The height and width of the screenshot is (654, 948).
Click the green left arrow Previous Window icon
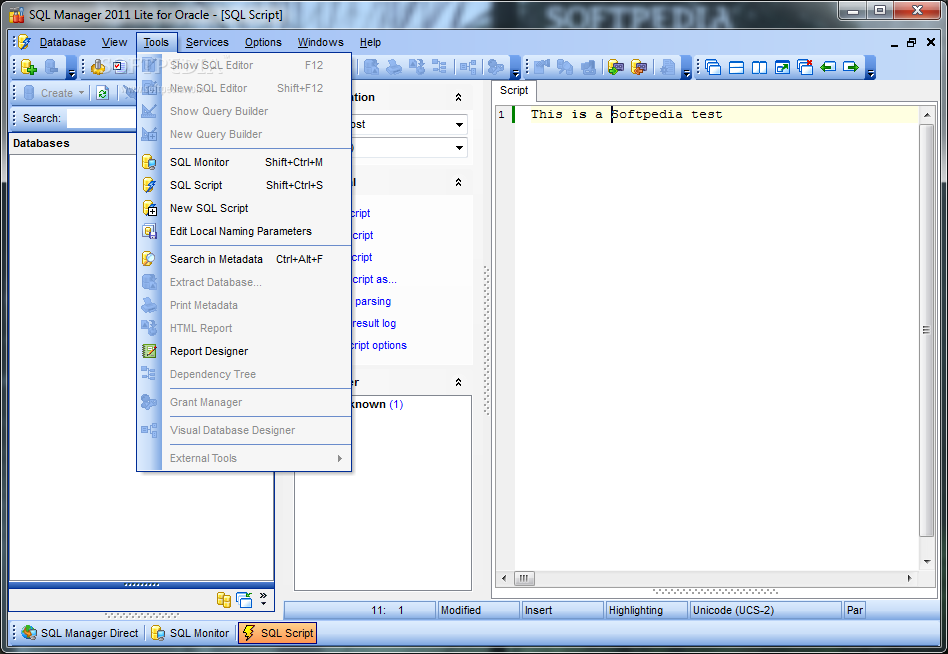(x=828, y=66)
